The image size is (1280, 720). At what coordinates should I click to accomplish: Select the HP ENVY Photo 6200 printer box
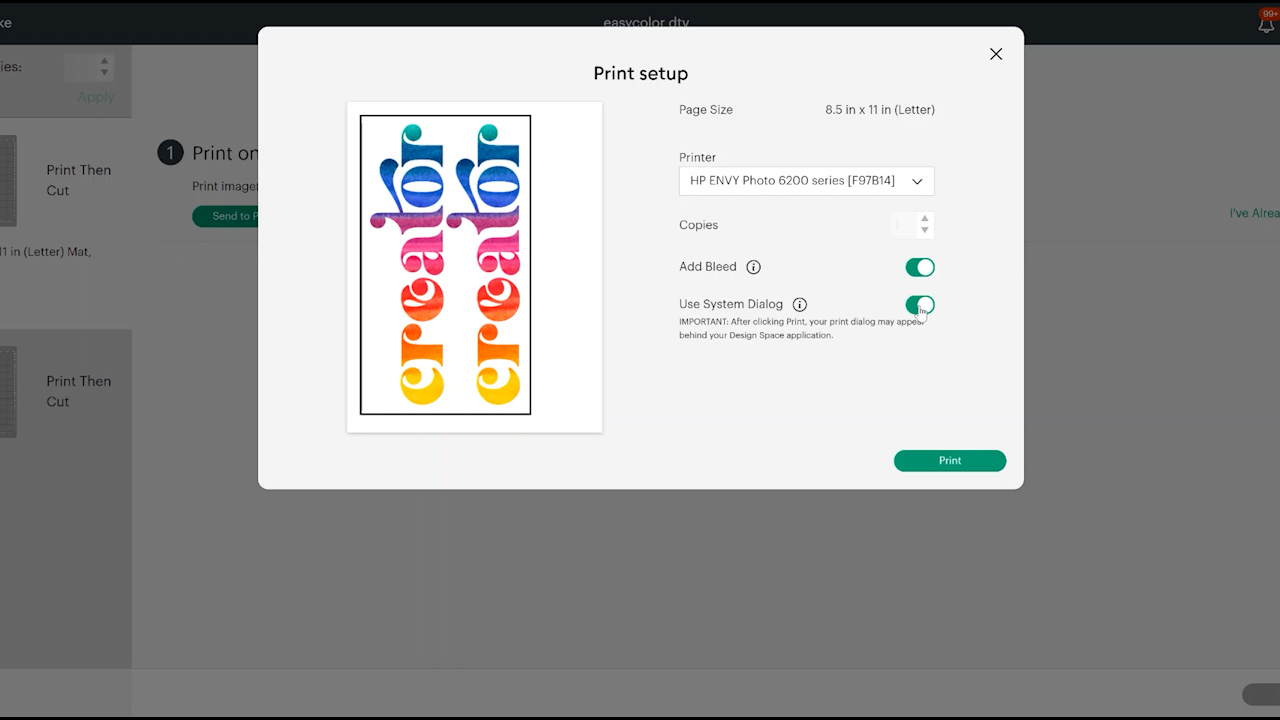pos(806,181)
